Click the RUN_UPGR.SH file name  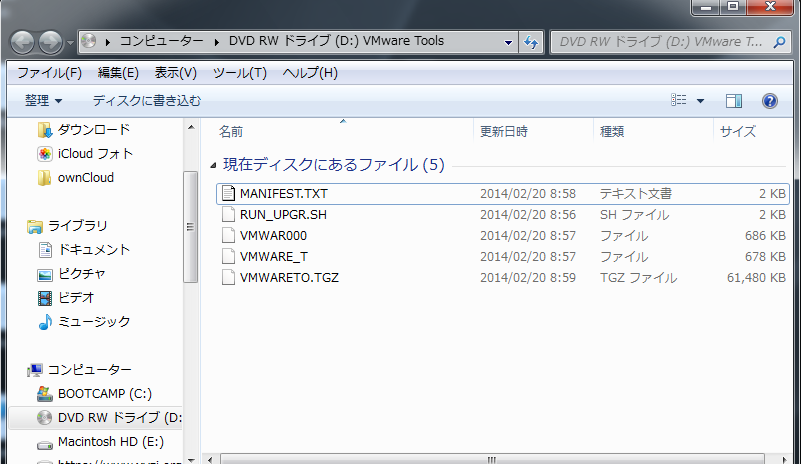pos(283,215)
